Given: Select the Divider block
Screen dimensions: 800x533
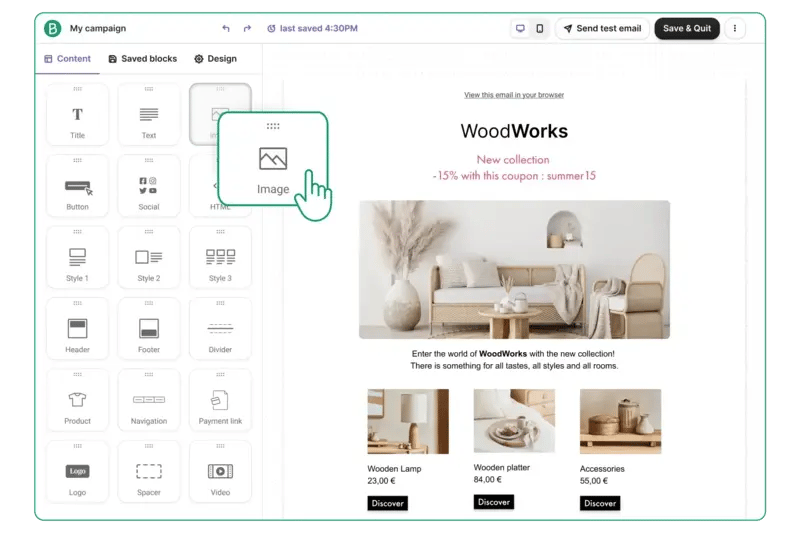Looking at the screenshot, I should click(220, 330).
